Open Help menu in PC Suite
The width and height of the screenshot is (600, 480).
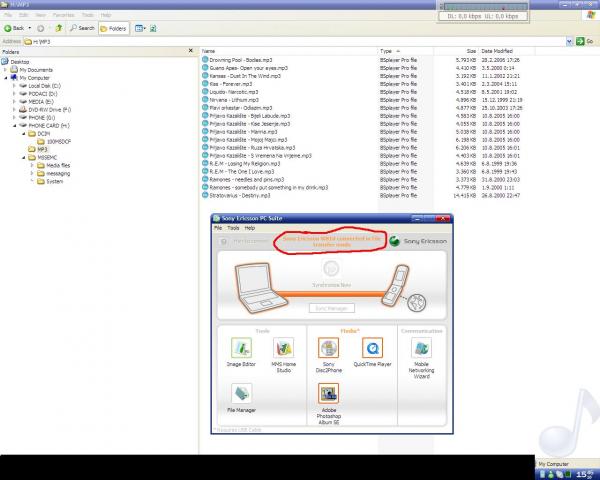tap(249, 228)
